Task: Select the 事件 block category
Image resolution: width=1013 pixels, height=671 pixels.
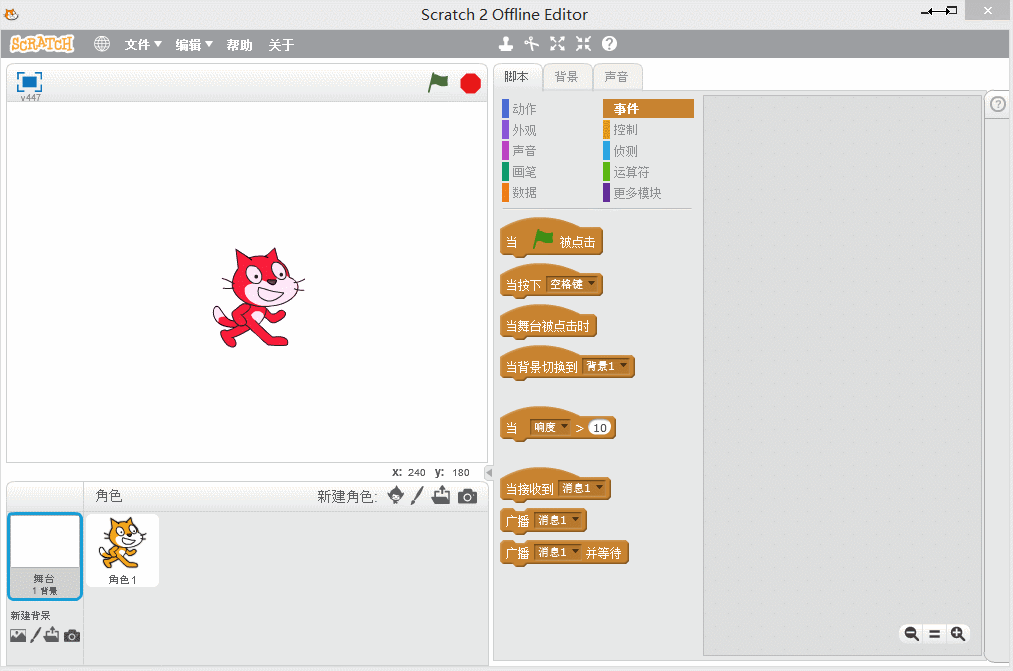Action: [648, 108]
